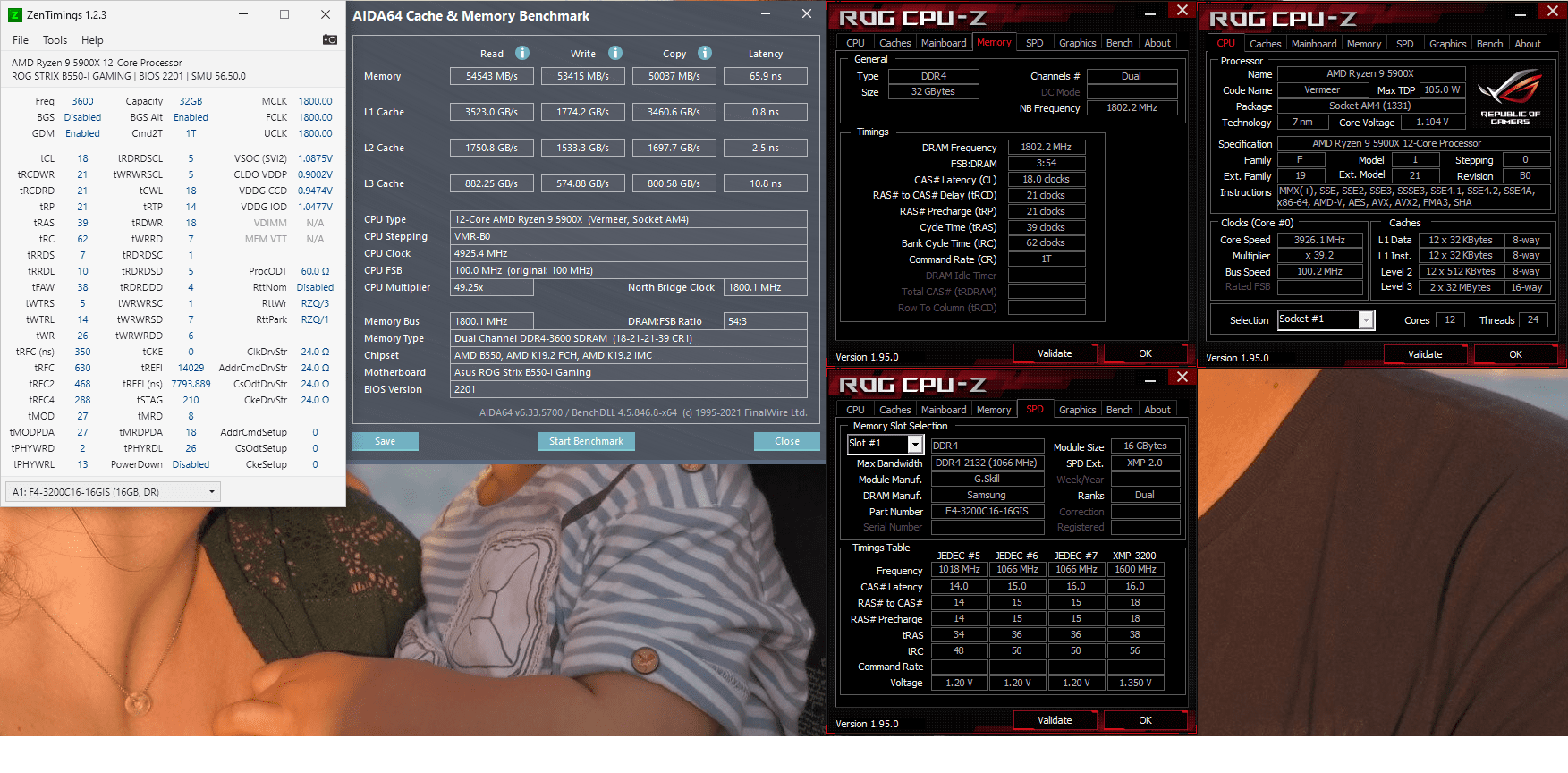The width and height of the screenshot is (1568, 773).
Task: Open About tab in CPU-Z CPU window
Action: (x=1528, y=44)
